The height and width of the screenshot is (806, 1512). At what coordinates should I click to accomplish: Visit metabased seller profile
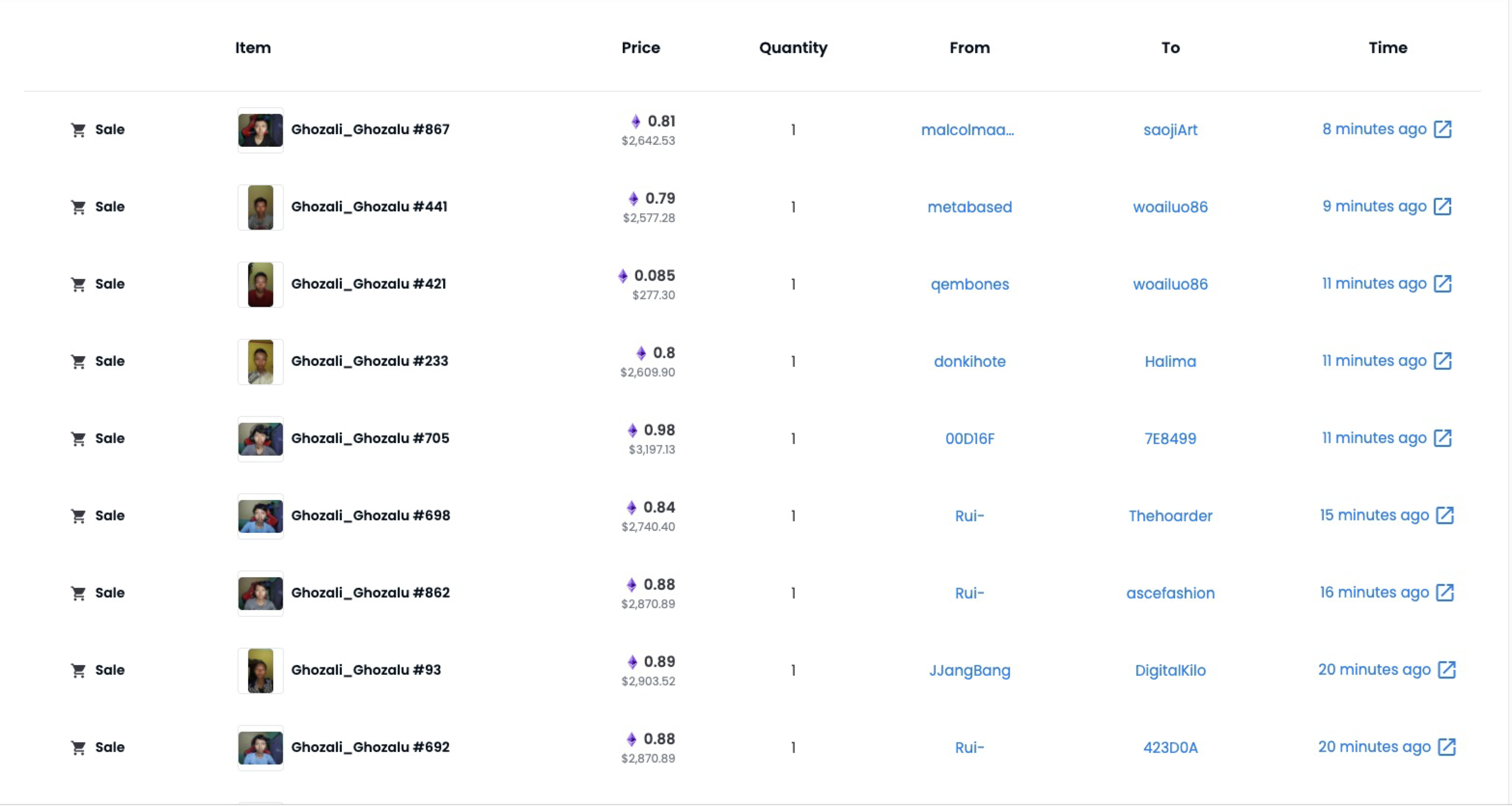point(969,207)
